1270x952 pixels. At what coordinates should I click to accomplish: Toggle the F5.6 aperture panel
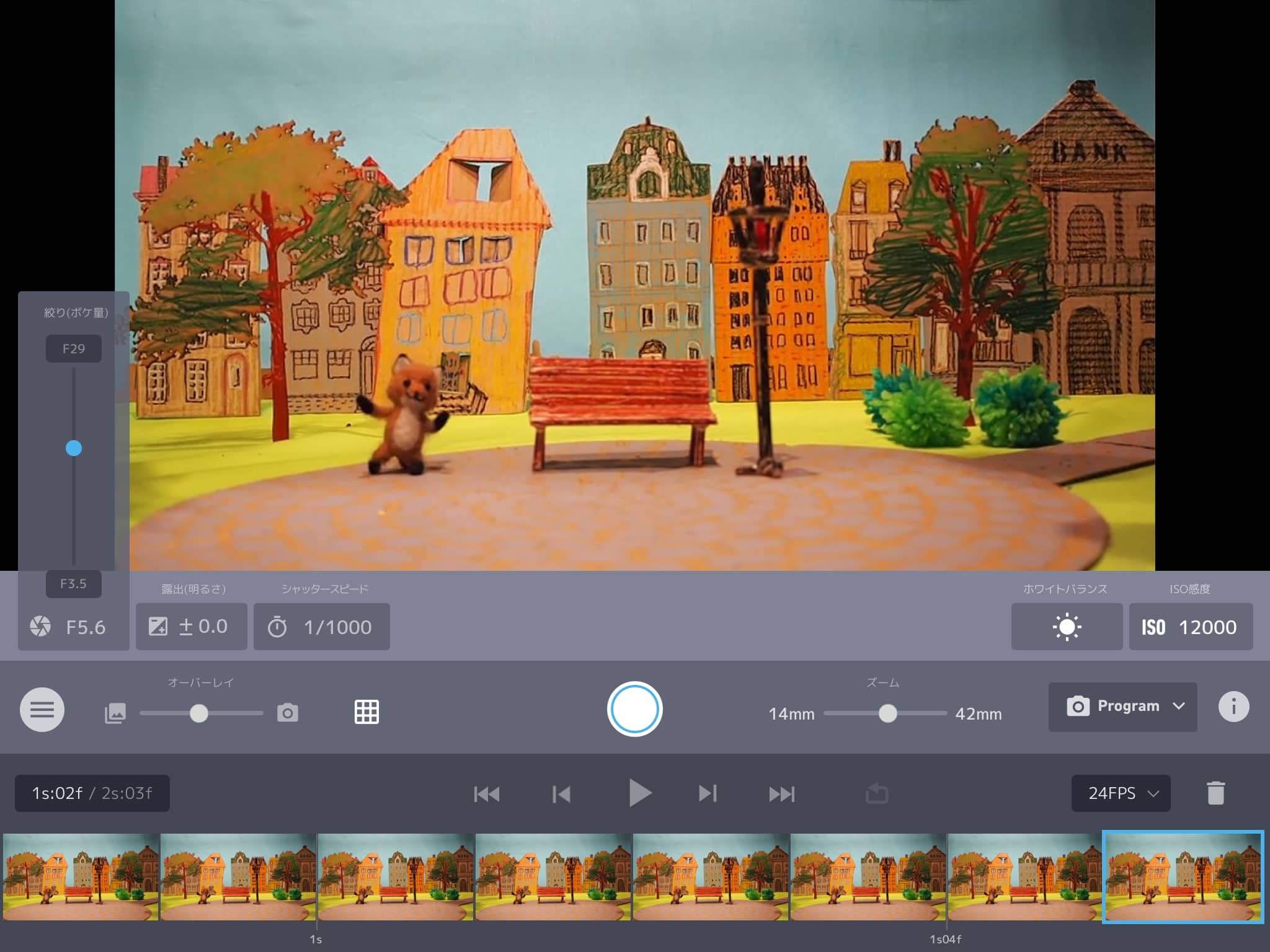pyautogui.click(x=73, y=627)
